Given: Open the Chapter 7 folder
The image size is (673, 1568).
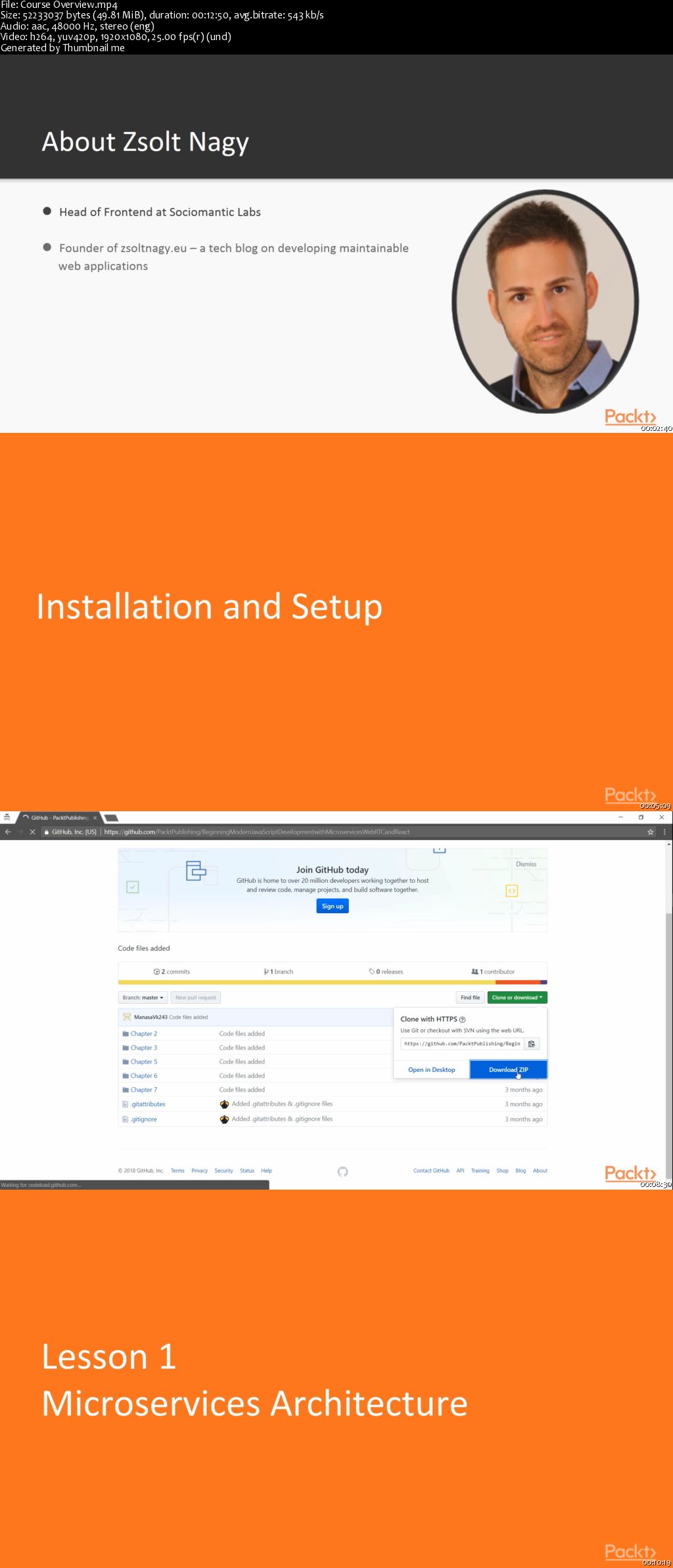Looking at the screenshot, I should tap(143, 1090).
